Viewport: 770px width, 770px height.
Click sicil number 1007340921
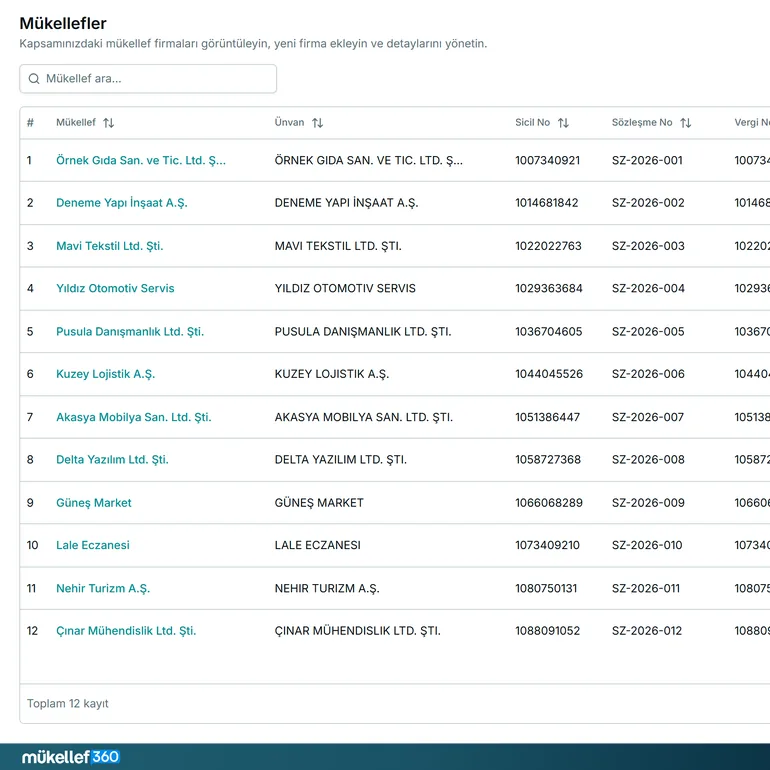pyautogui.click(x=548, y=161)
